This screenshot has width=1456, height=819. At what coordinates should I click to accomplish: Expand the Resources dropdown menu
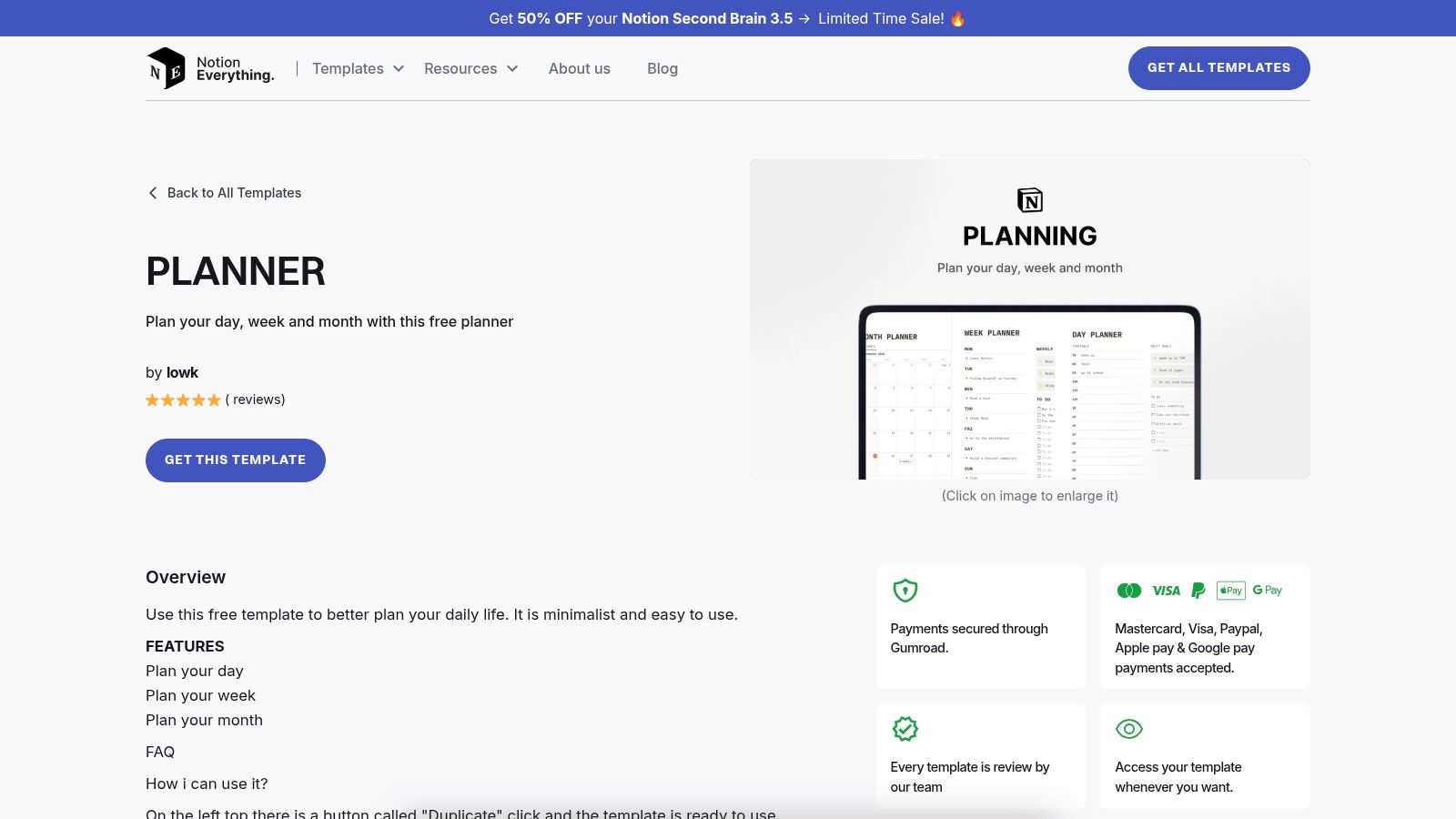click(x=470, y=68)
